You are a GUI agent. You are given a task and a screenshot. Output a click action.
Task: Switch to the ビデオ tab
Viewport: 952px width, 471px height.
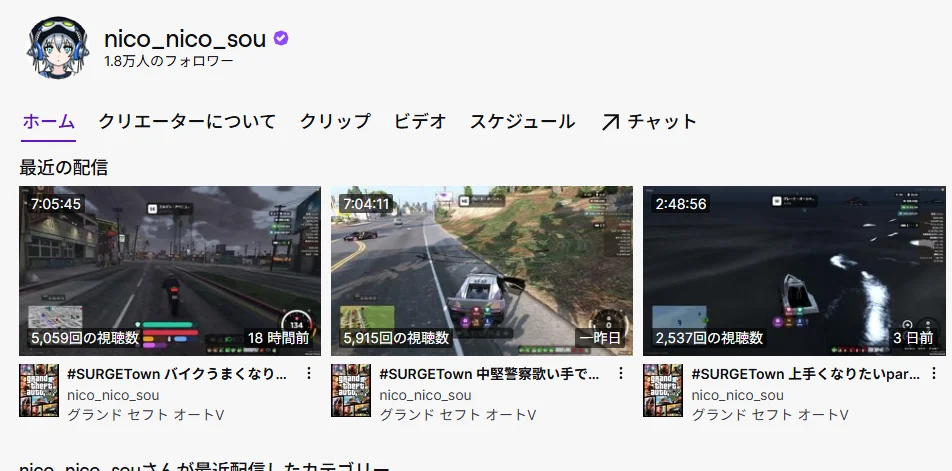coord(420,121)
